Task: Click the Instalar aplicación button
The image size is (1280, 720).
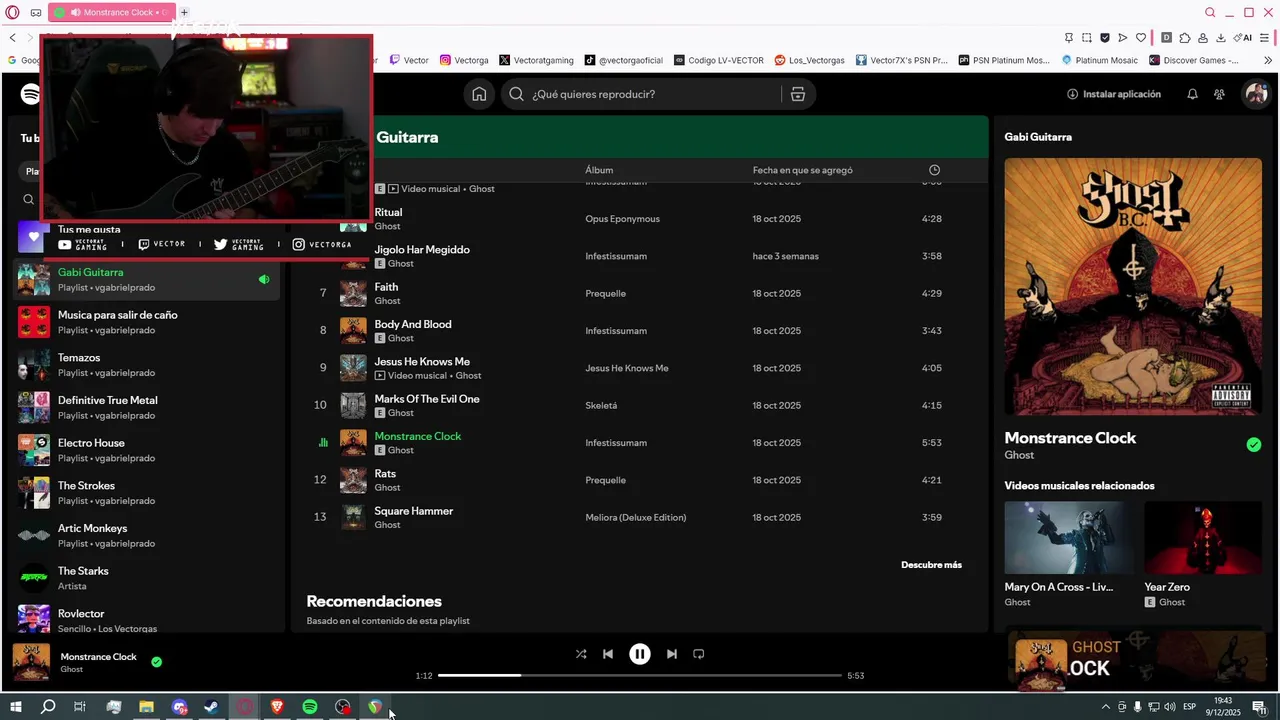Action: 1114,94
